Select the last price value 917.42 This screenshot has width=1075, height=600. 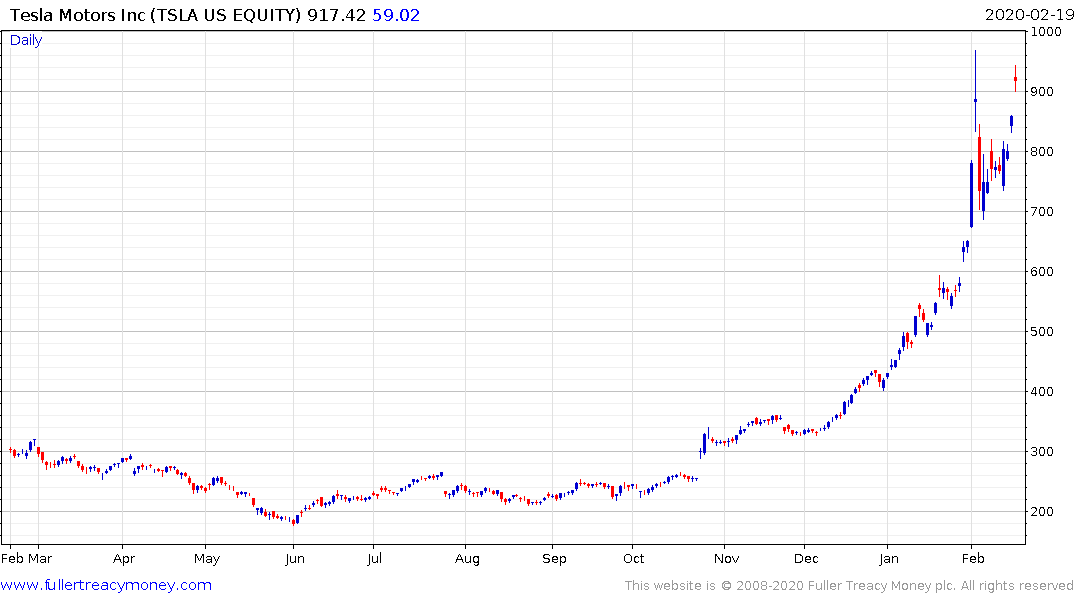[336, 15]
